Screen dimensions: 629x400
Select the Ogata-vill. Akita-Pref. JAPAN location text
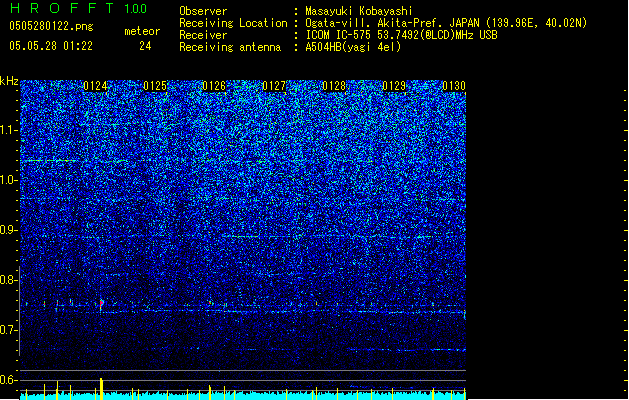tap(446, 23)
